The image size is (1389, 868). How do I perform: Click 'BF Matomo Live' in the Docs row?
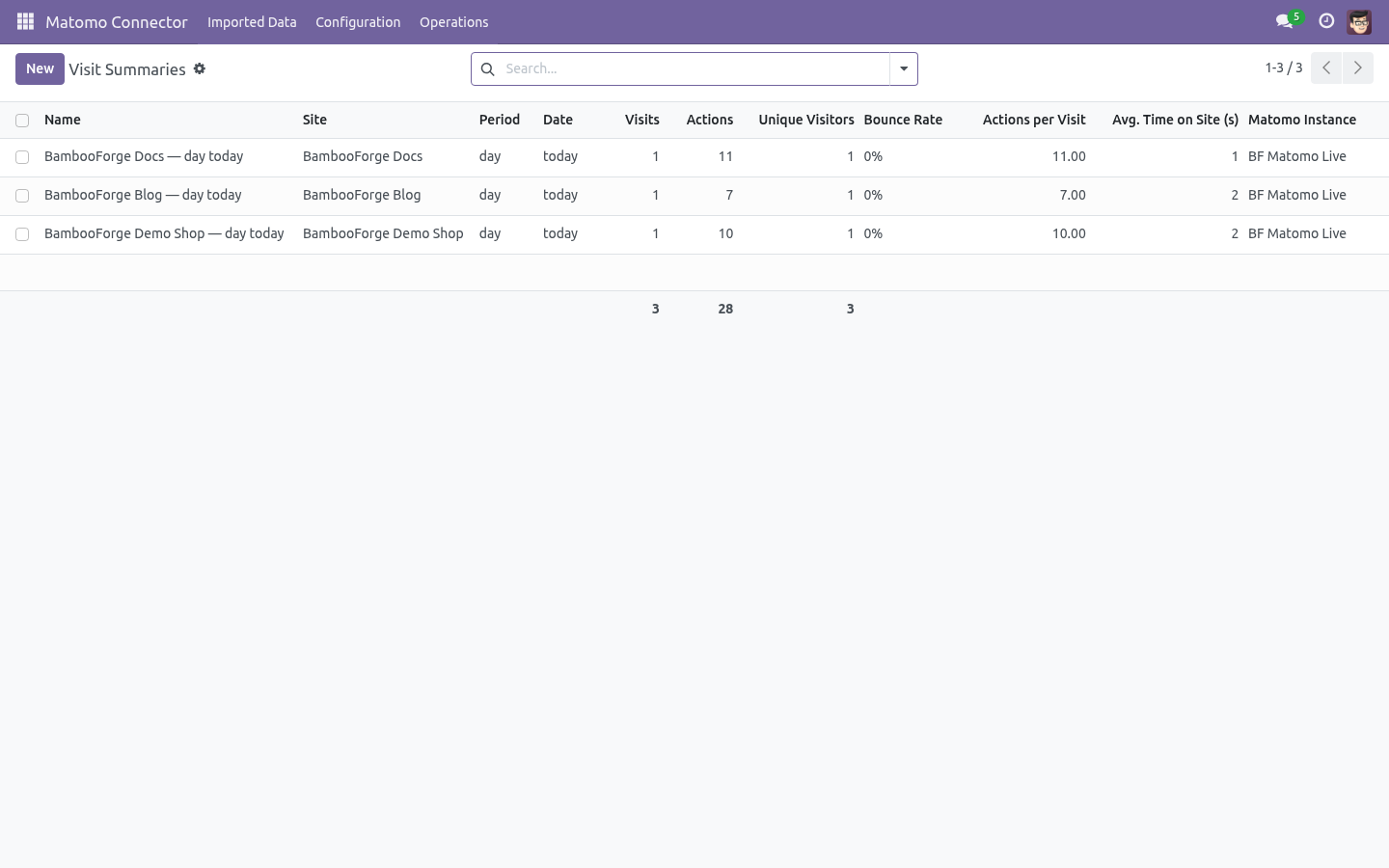point(1297,156)
